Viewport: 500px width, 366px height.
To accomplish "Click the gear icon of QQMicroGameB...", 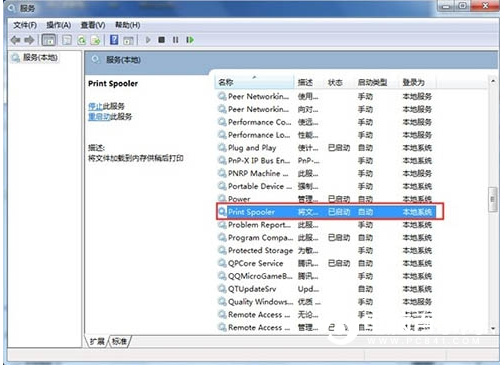I will [x=222, y=276].
